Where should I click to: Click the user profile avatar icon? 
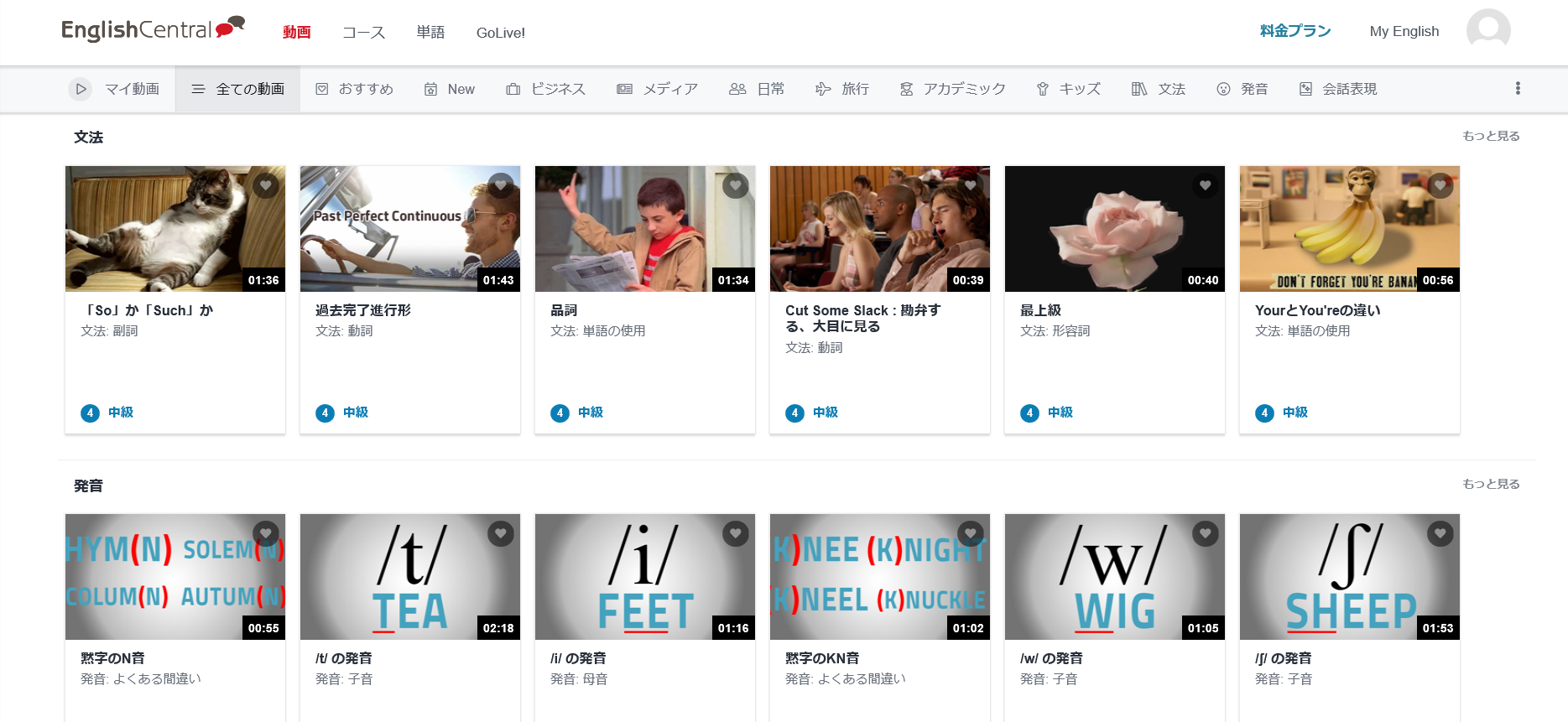point(1487,31)
